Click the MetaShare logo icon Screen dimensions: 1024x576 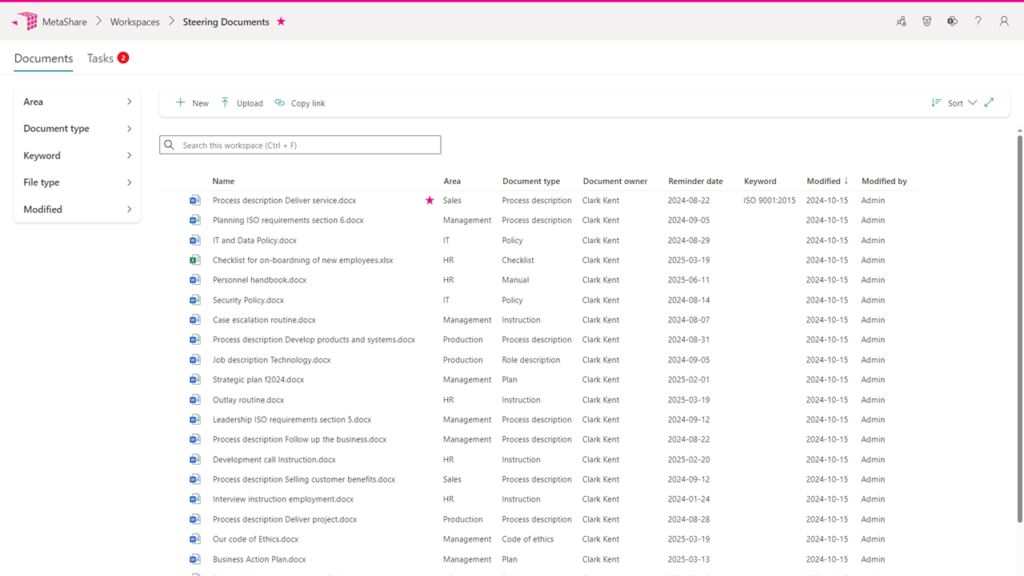click(x=25, y=21)
